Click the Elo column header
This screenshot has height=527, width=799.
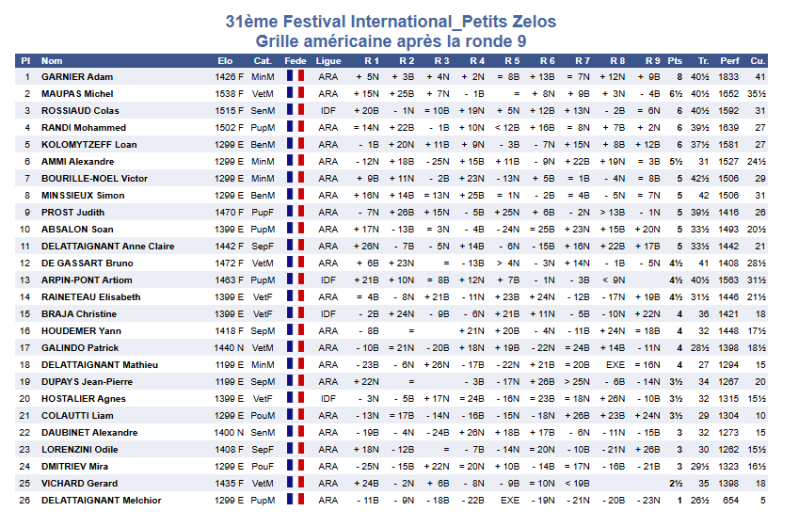[x=225, y=60]
